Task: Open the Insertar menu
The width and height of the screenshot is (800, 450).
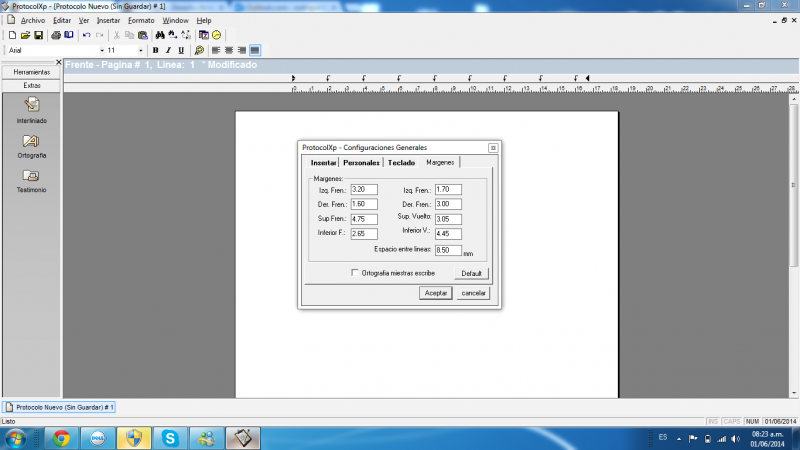Action: [108, 20]
